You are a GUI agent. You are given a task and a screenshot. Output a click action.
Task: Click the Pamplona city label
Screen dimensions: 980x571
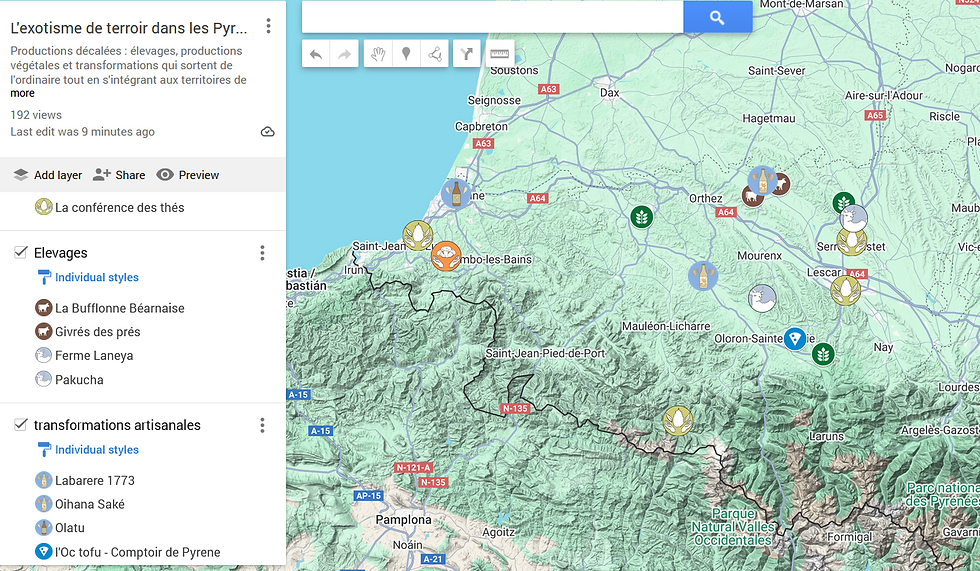click(x=403, y=520)
